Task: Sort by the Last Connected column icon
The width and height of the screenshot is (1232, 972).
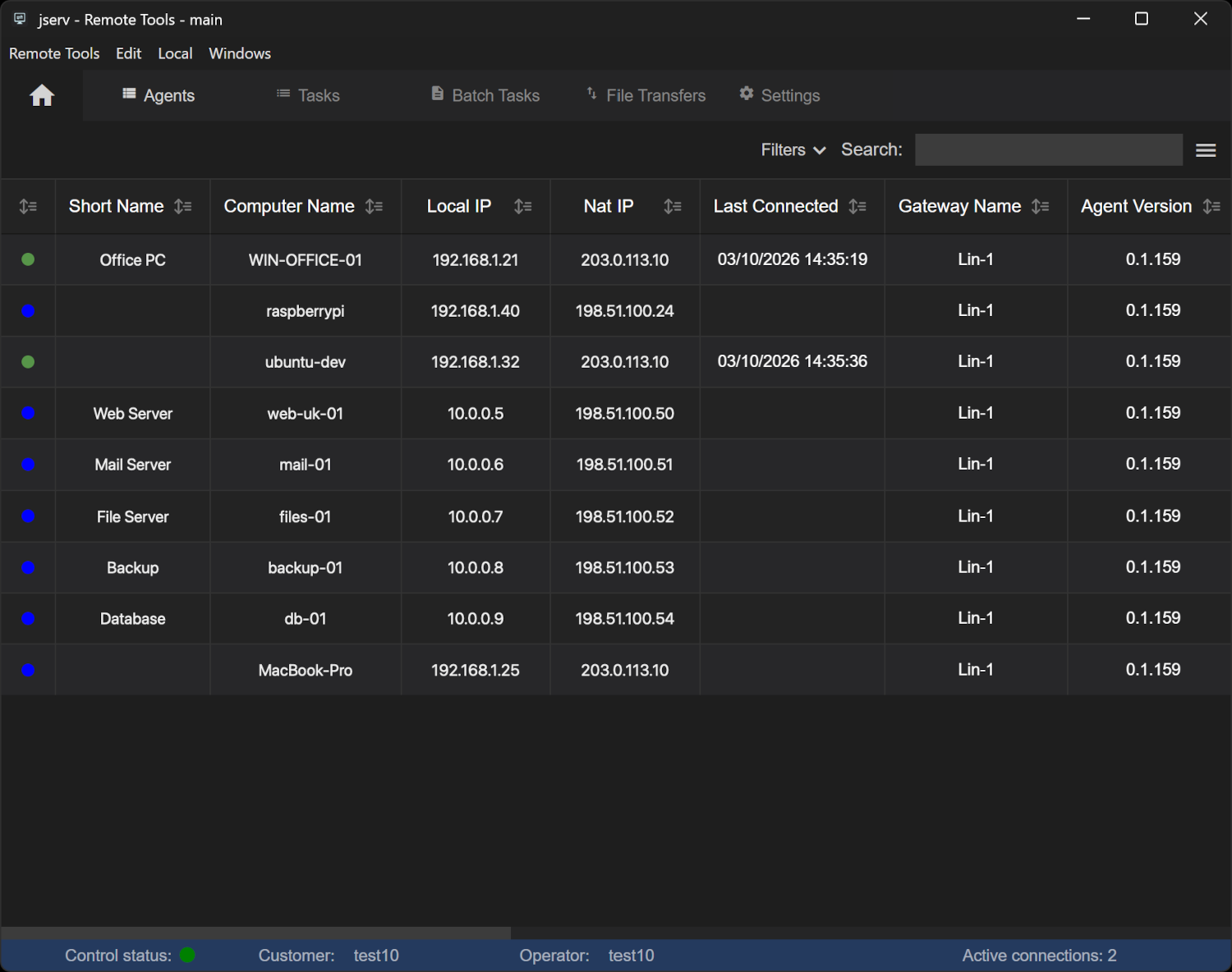Action: [857, 207]
